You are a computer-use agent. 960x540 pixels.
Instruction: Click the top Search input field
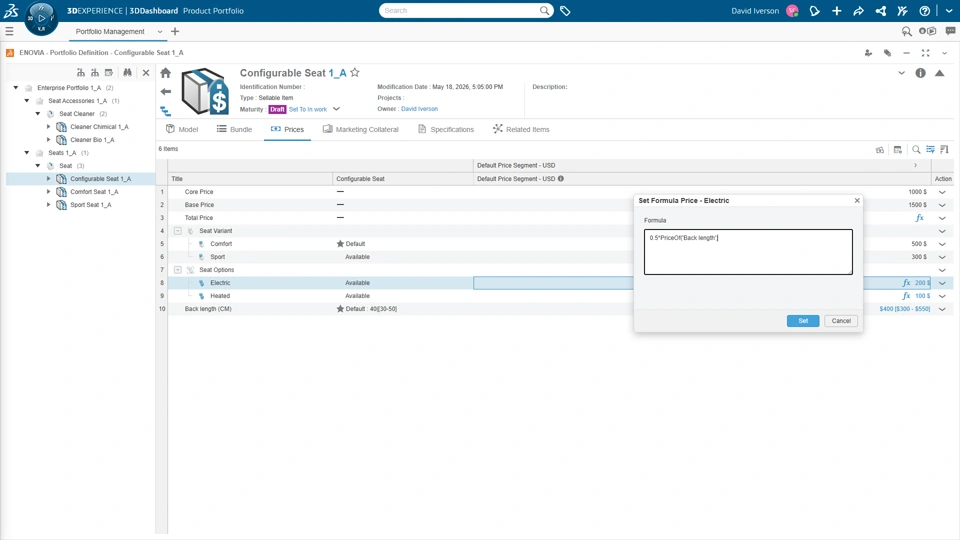tap(459, 10)
